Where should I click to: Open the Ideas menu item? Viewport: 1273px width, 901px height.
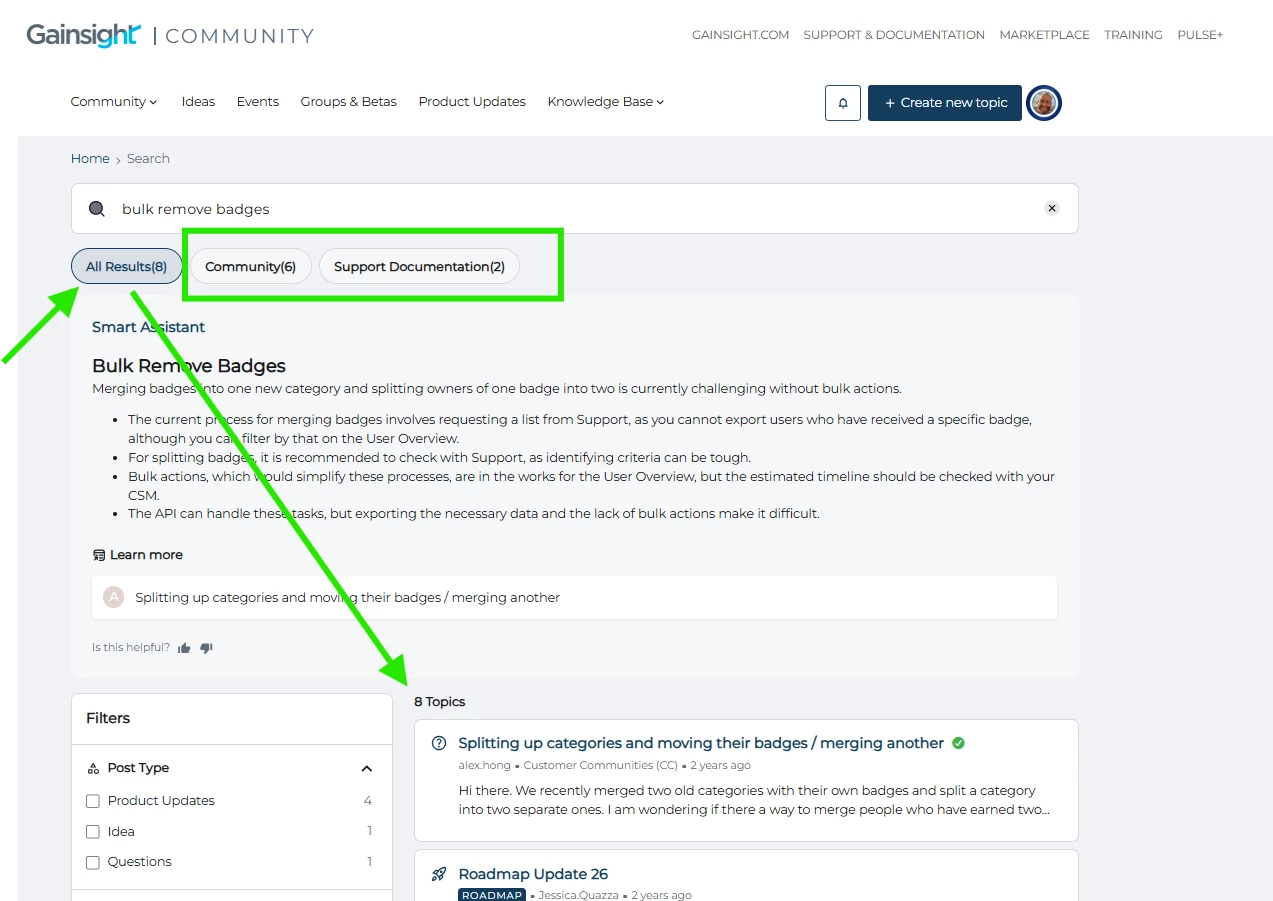coord(198,102)
